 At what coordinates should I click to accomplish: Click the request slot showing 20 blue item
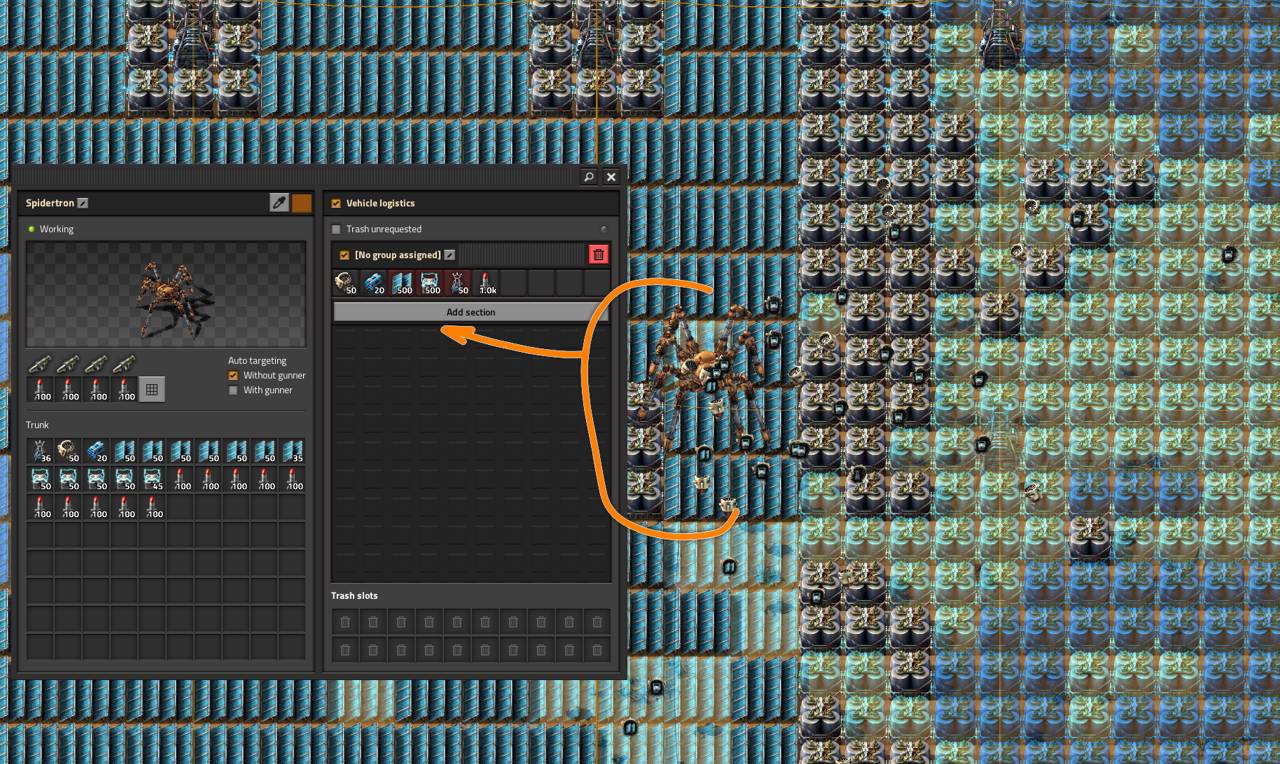(374, 283)
